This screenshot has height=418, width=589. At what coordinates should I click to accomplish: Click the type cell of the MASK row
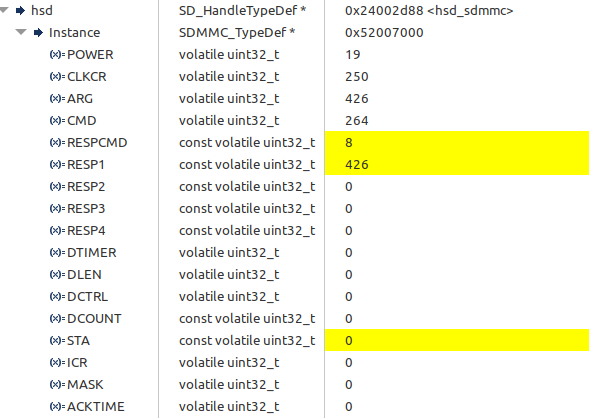pos(229,385)
